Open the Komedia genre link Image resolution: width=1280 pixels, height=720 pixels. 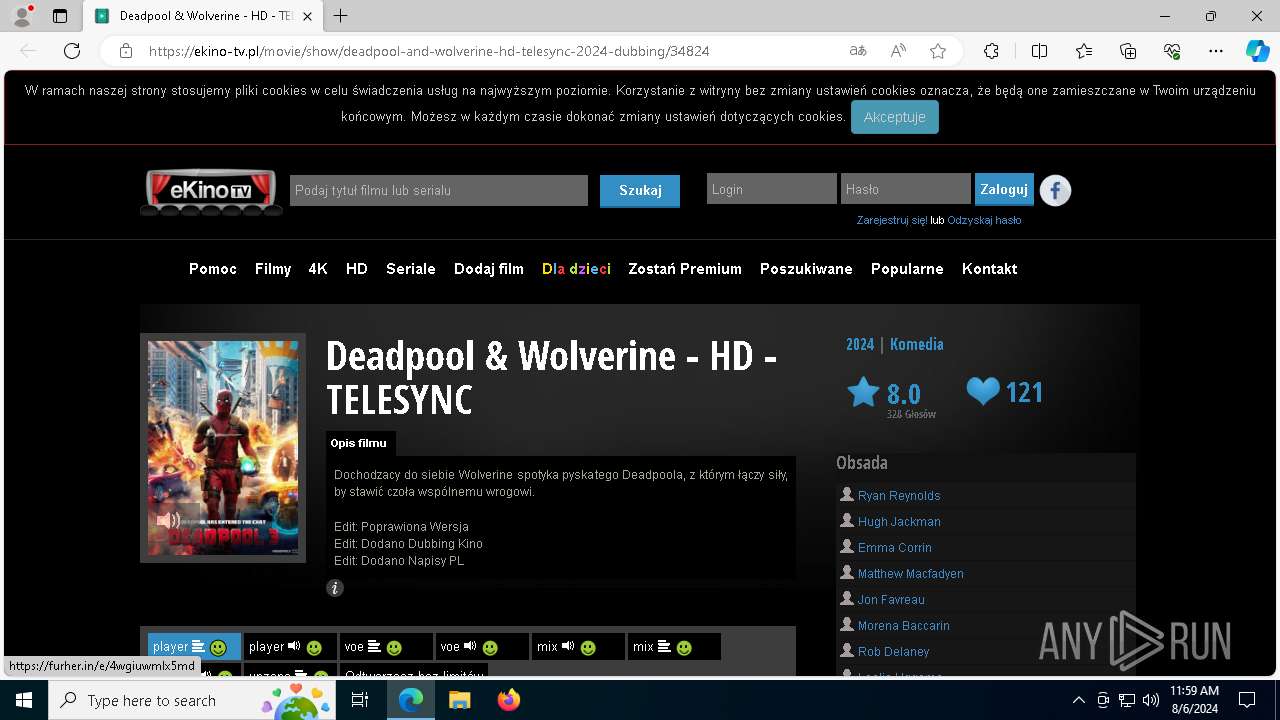(916, 344)
